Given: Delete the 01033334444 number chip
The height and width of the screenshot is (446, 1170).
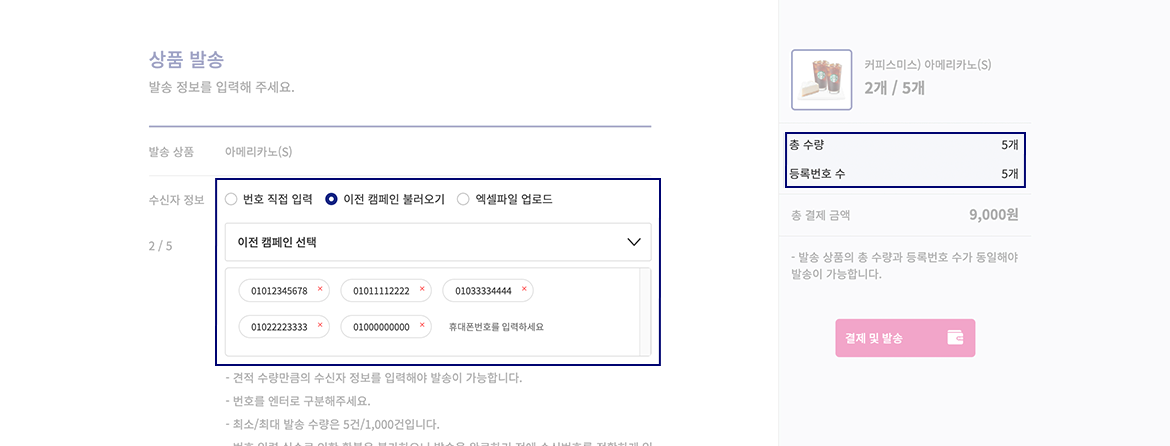Looking at the screenshot, I should click(x=524, y=289).
